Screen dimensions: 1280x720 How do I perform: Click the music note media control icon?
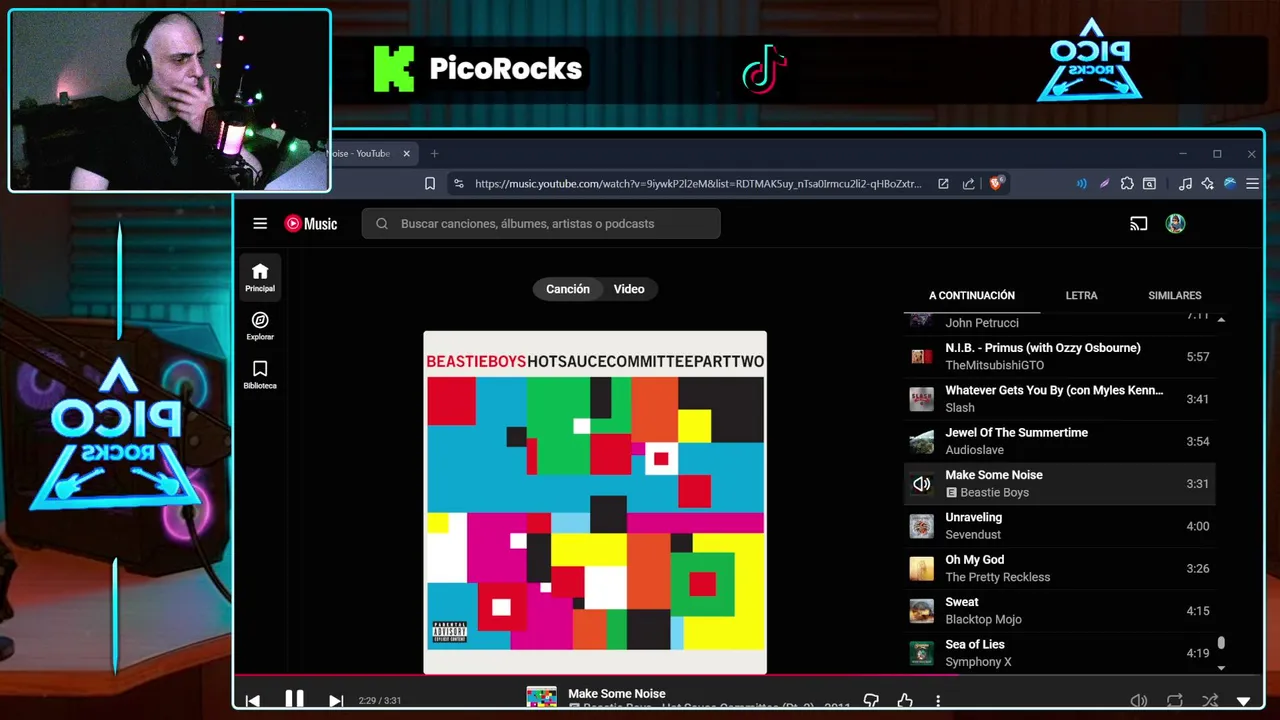(1185, 184)
